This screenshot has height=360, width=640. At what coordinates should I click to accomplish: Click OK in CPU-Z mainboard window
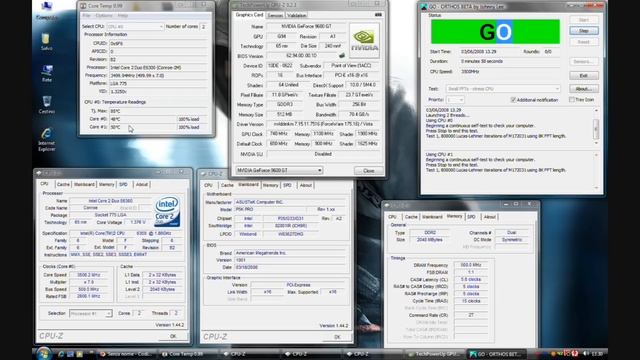pos(337,337)
